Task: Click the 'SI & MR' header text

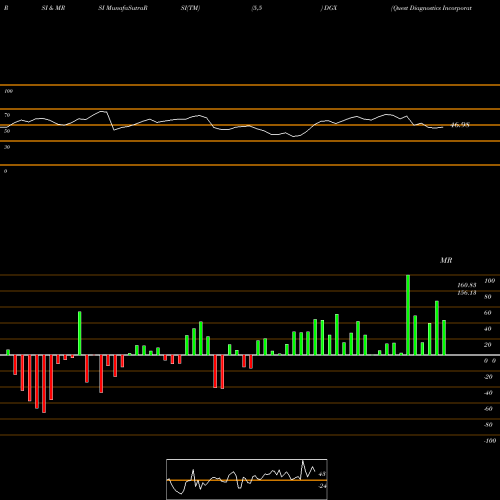Action: [53, 8]
